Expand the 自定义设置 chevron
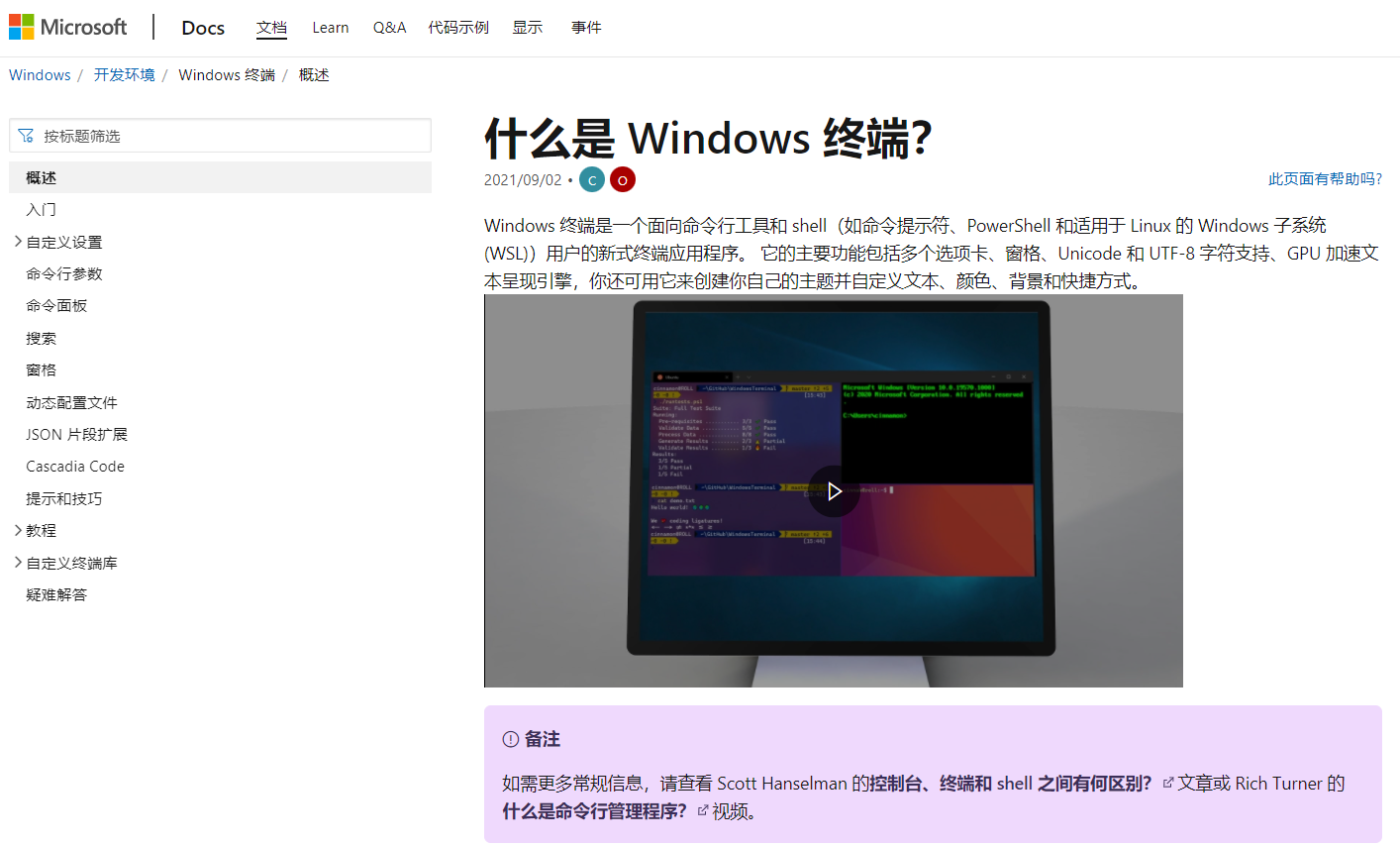The width and height of the screenshot is (1400, 846). point(18,242)
